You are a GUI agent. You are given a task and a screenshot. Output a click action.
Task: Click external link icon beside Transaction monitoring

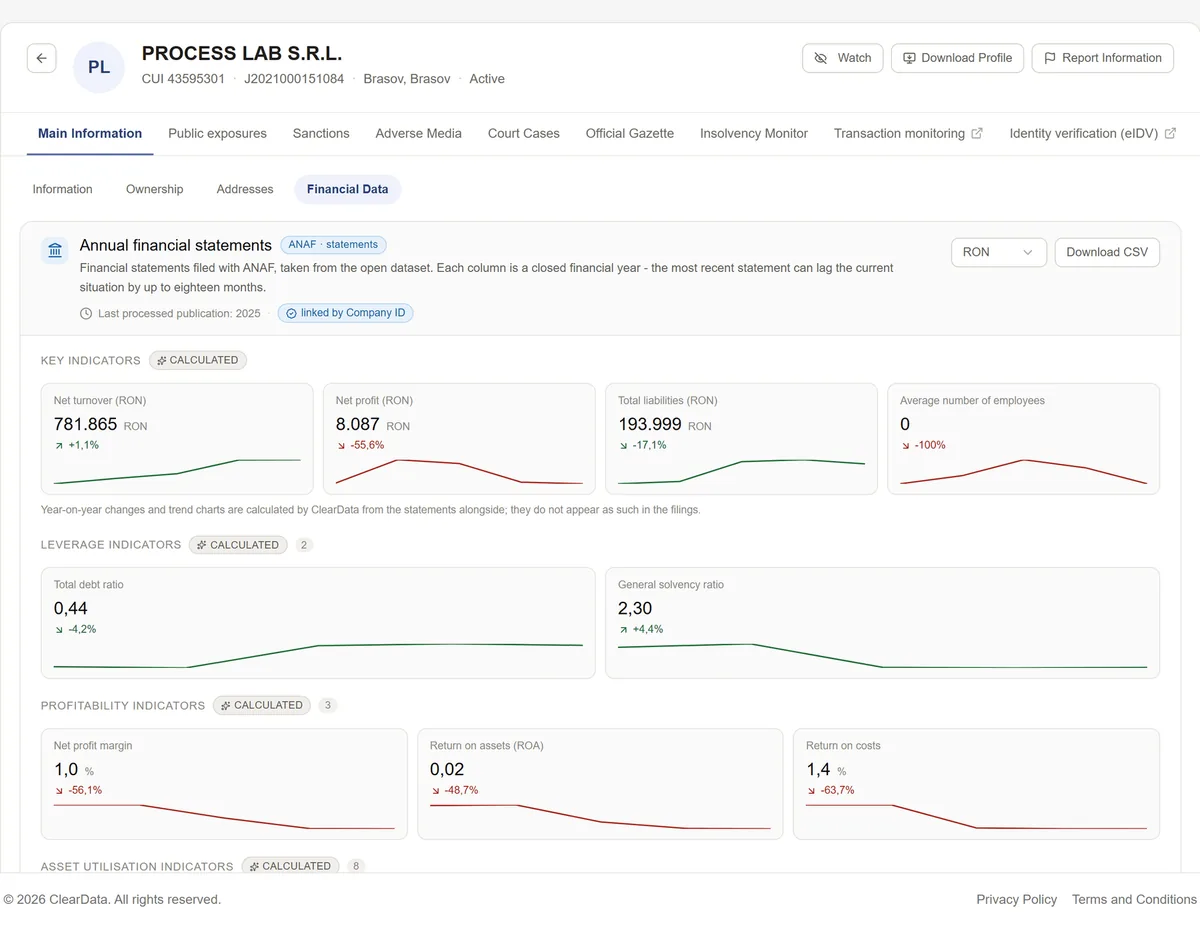[977, 133]
